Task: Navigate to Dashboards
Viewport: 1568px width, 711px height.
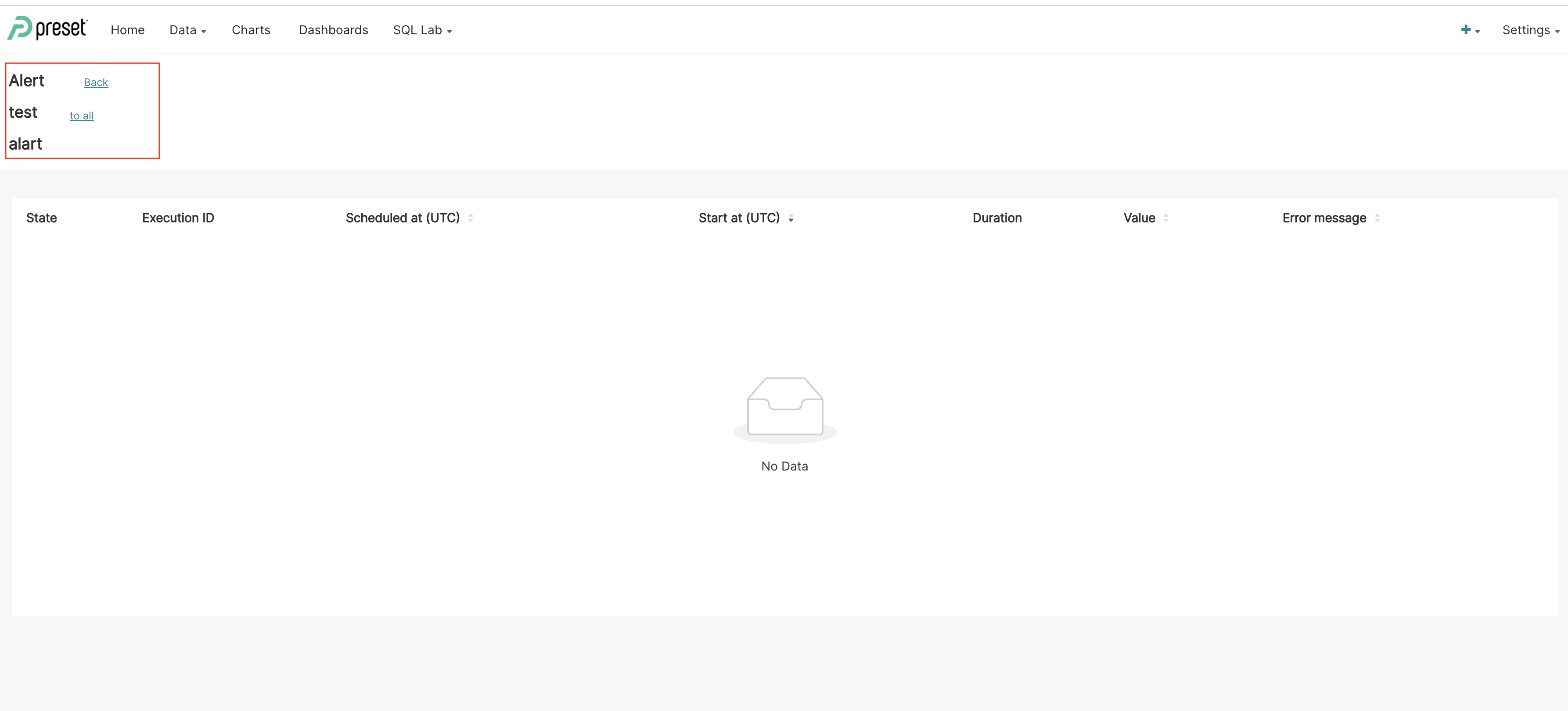Action: [x=333, y=30]
